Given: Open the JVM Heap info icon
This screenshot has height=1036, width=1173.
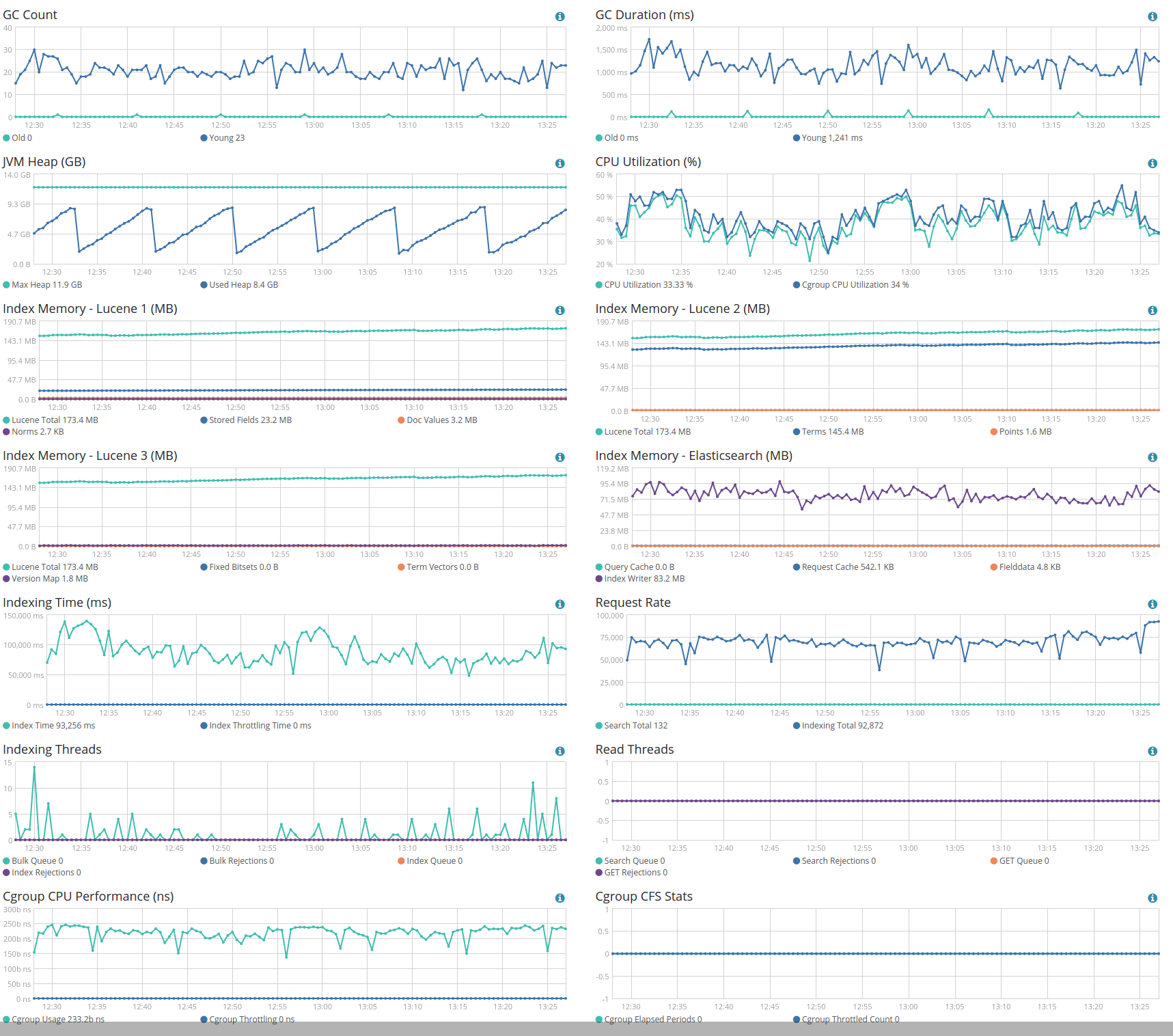Looking at the screenshot, I should tap(560, 163).
